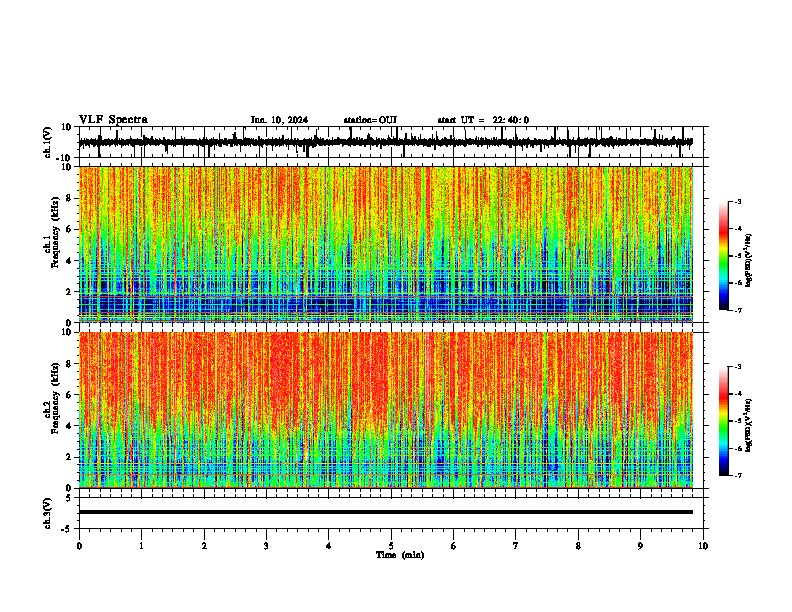Click the "8" tick on the time axis
The width and height of the screenshot is (792, 612).
pyautogui.click(x=578, y=546)
